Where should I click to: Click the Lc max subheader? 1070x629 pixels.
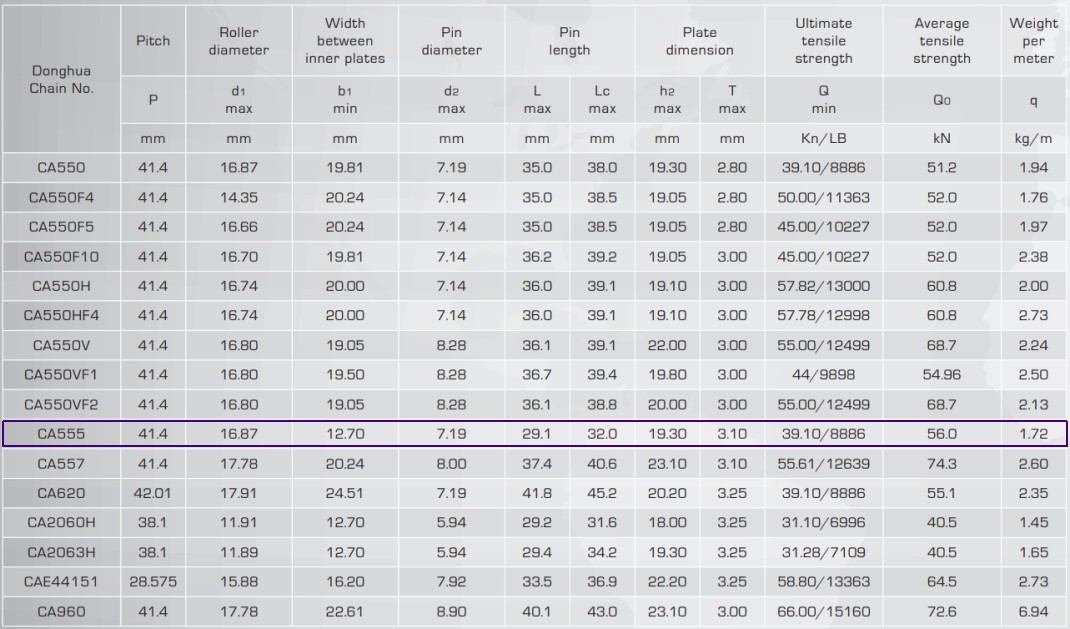click(602, 100)
